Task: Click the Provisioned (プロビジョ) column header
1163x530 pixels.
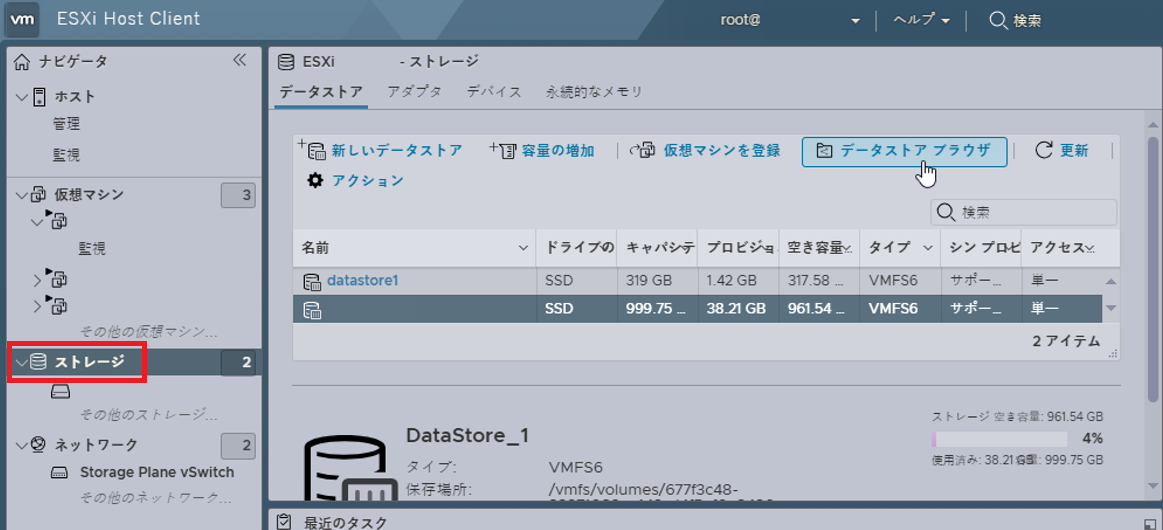Action: tap(738, 248)
